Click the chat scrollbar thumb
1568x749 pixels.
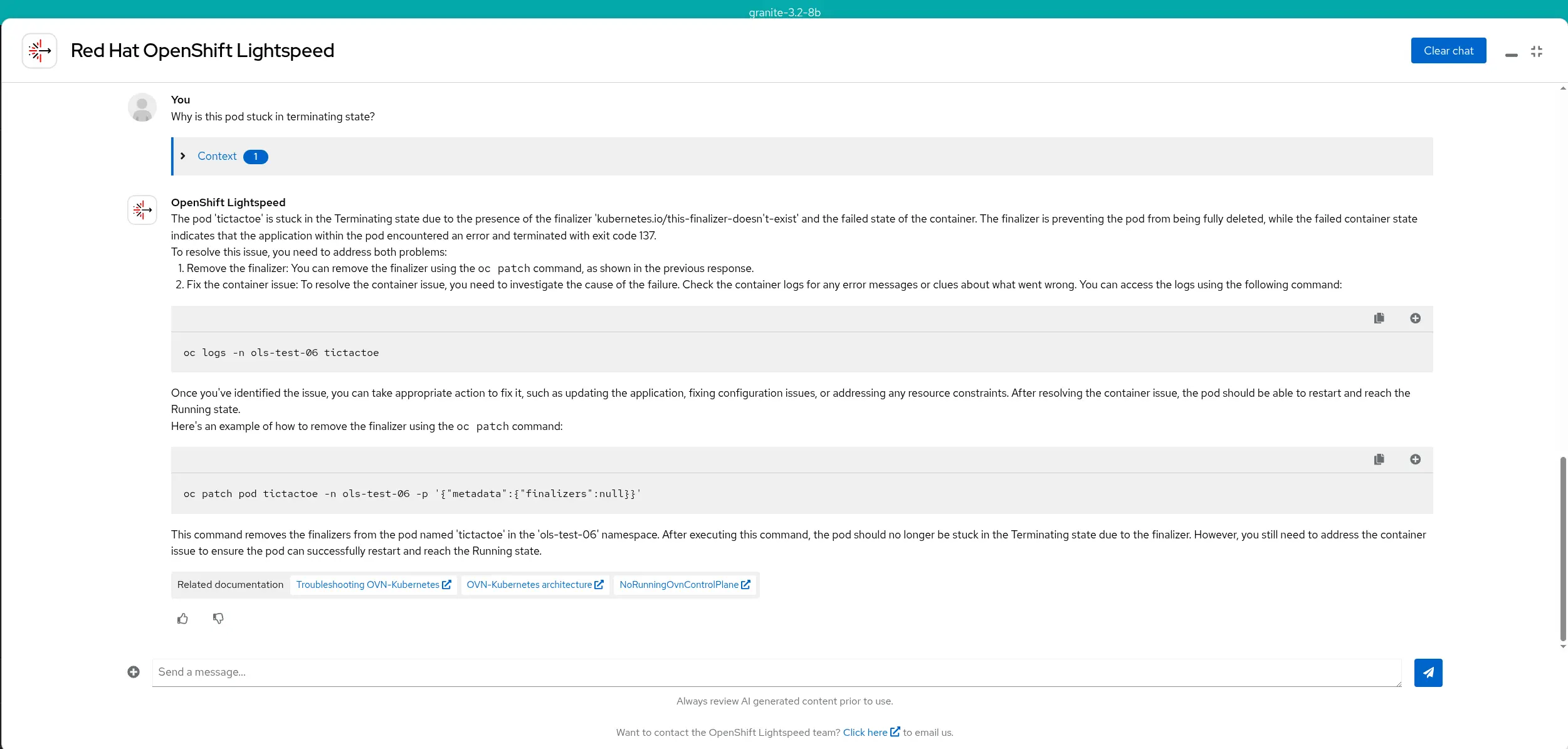point(1563,549)
